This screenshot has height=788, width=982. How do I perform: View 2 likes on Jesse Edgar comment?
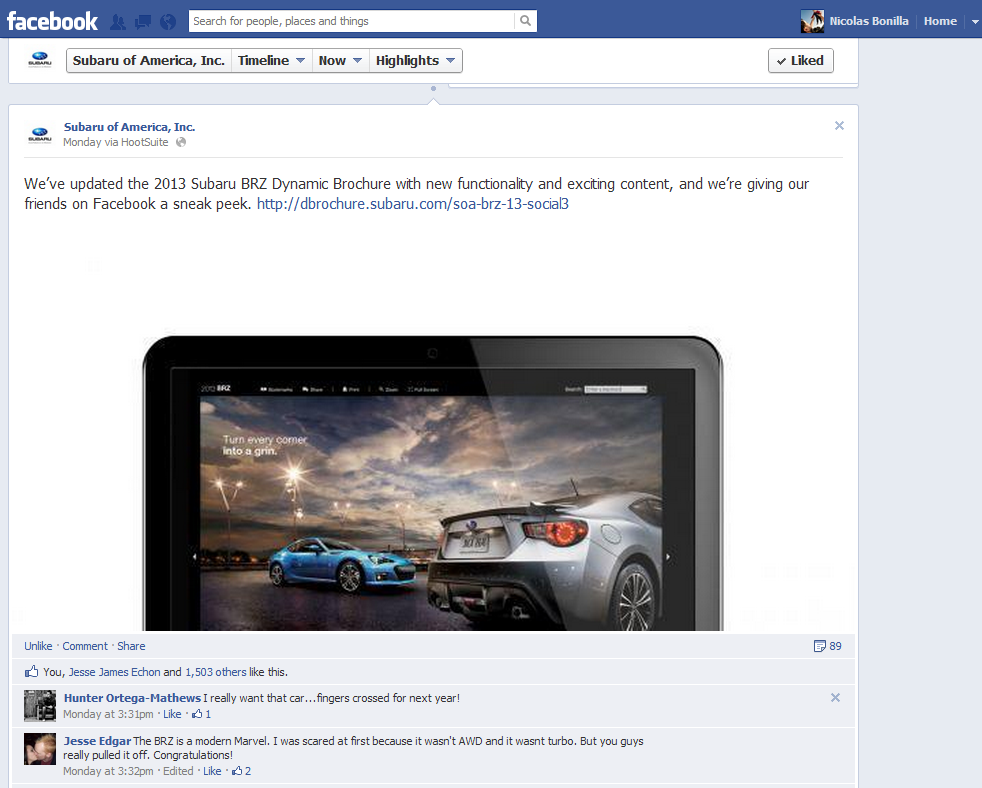pyautogui.click(x=242, y=771)
